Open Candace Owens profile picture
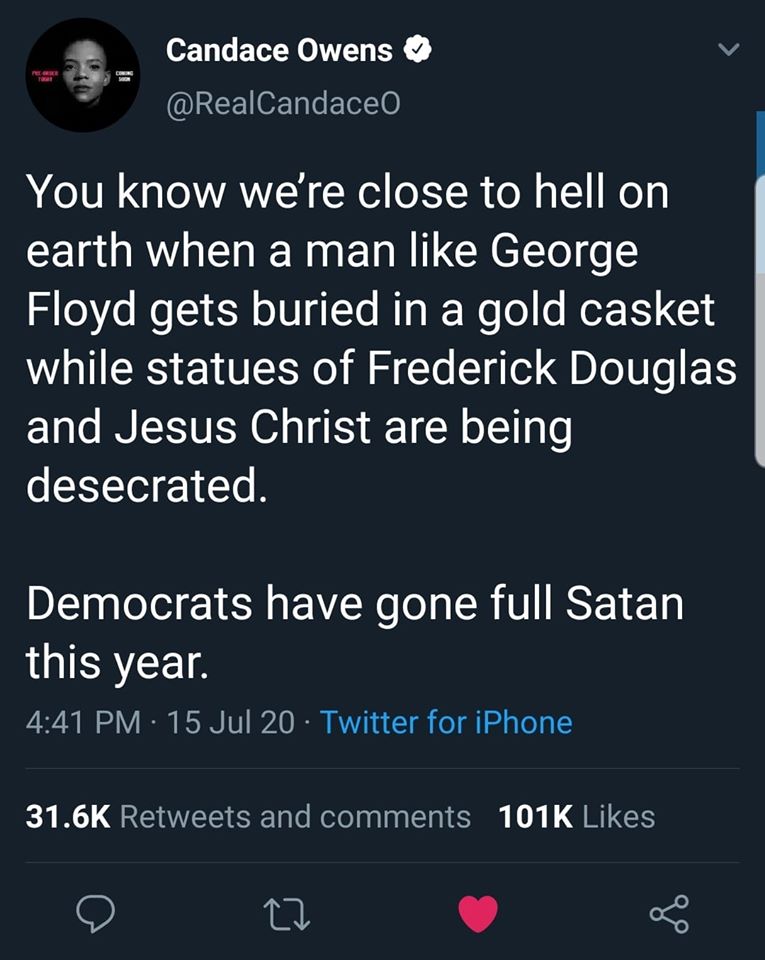 (83, 75)
